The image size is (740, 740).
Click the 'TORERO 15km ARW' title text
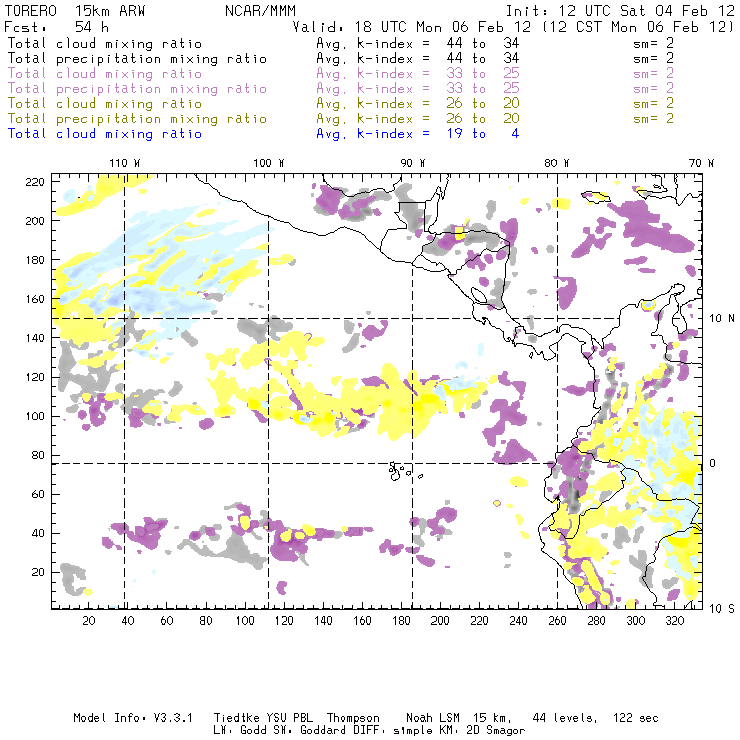(x=75, y=11)
